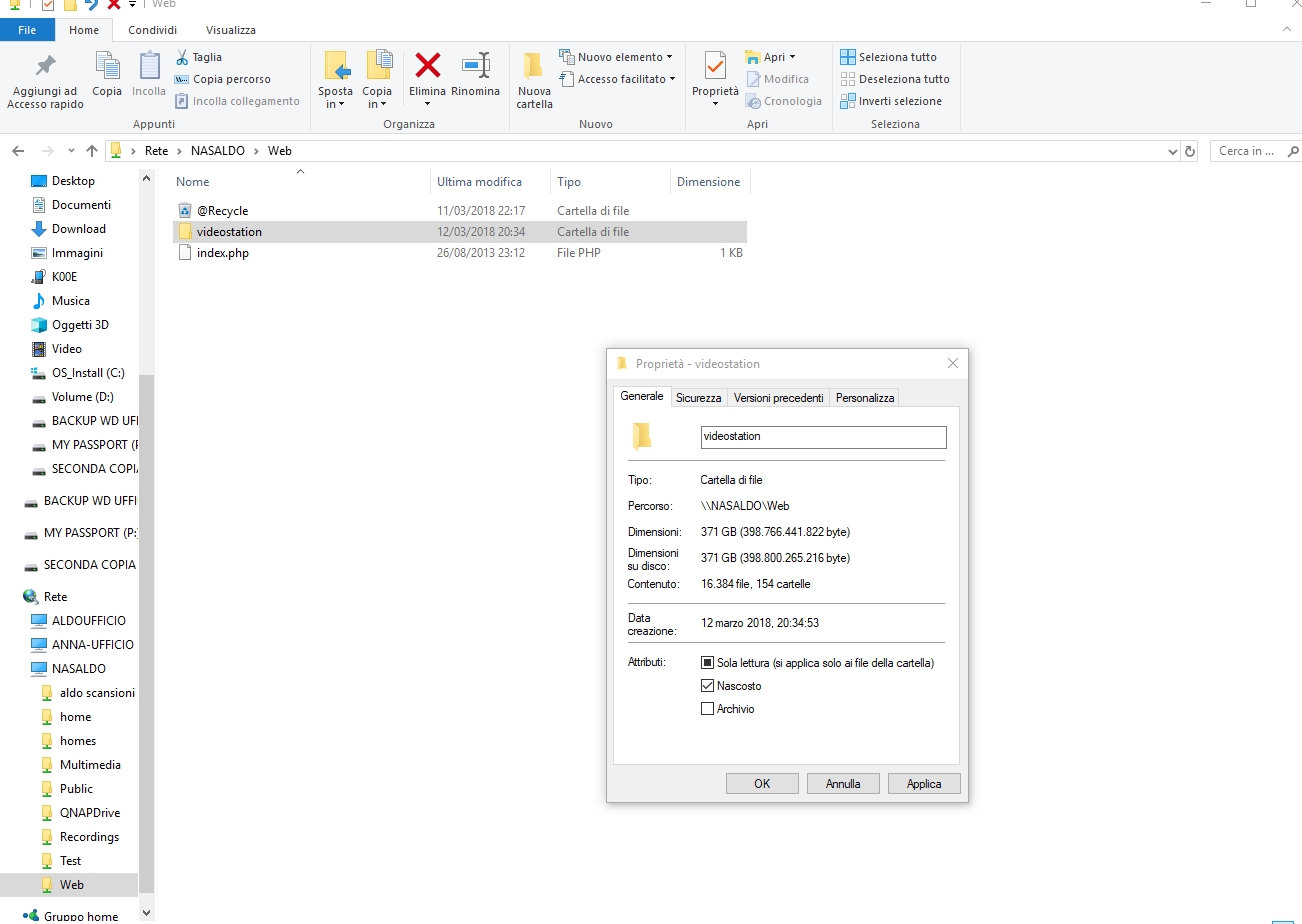Viewport: 1302px width, 924px height.
Task: Click the Nuova cartella icon
Action: (x=534, y=67)
